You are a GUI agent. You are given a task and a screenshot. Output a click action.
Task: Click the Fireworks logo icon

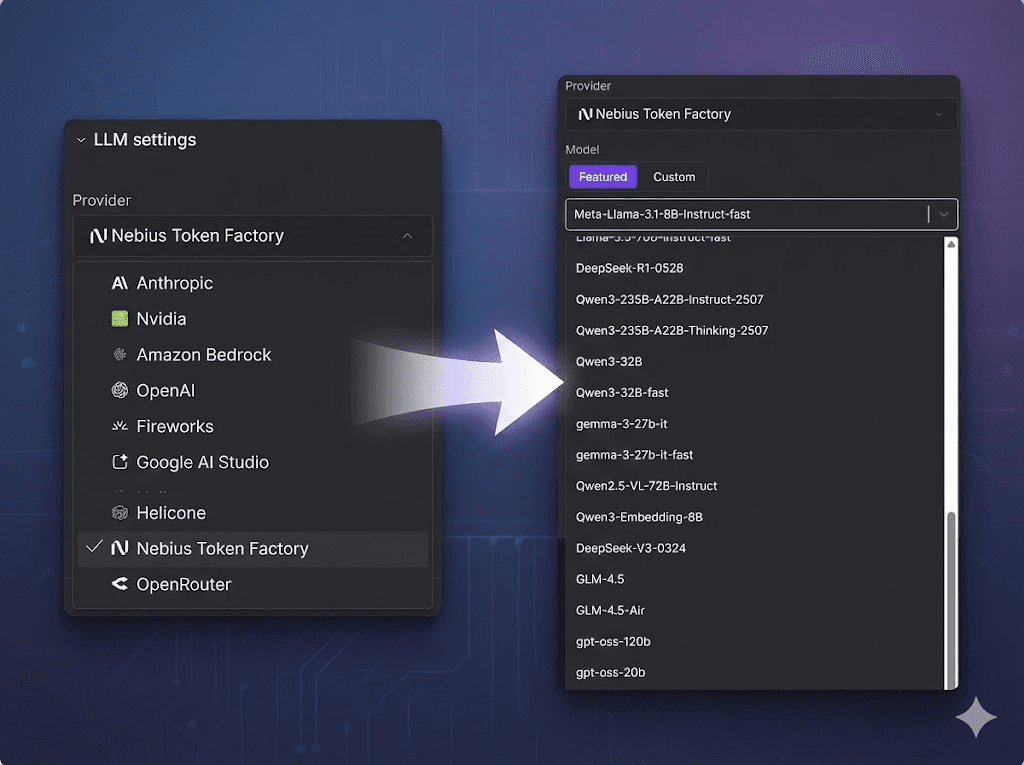[x=120, y=426]
